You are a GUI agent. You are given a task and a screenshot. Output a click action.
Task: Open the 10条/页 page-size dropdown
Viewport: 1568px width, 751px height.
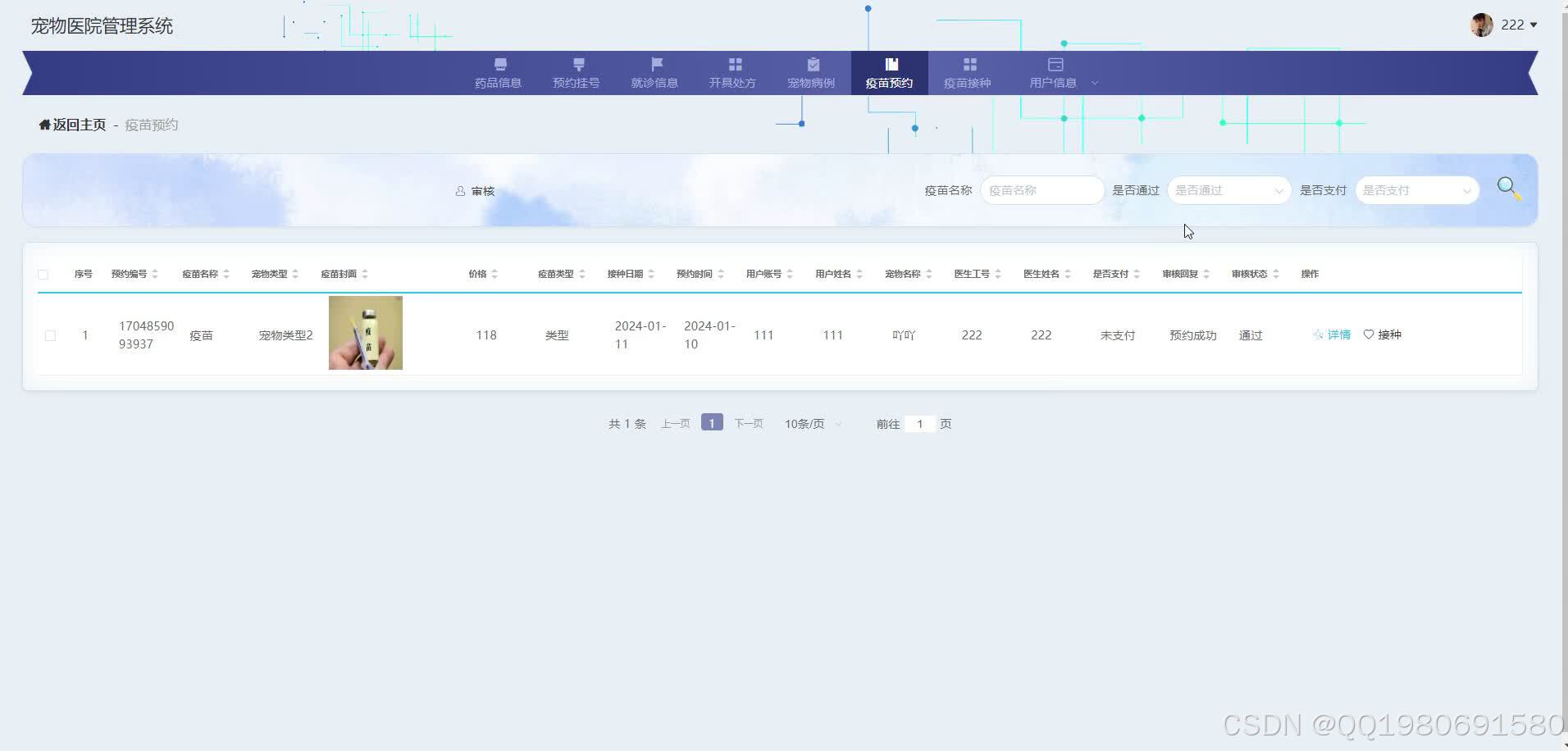(810, 423)
